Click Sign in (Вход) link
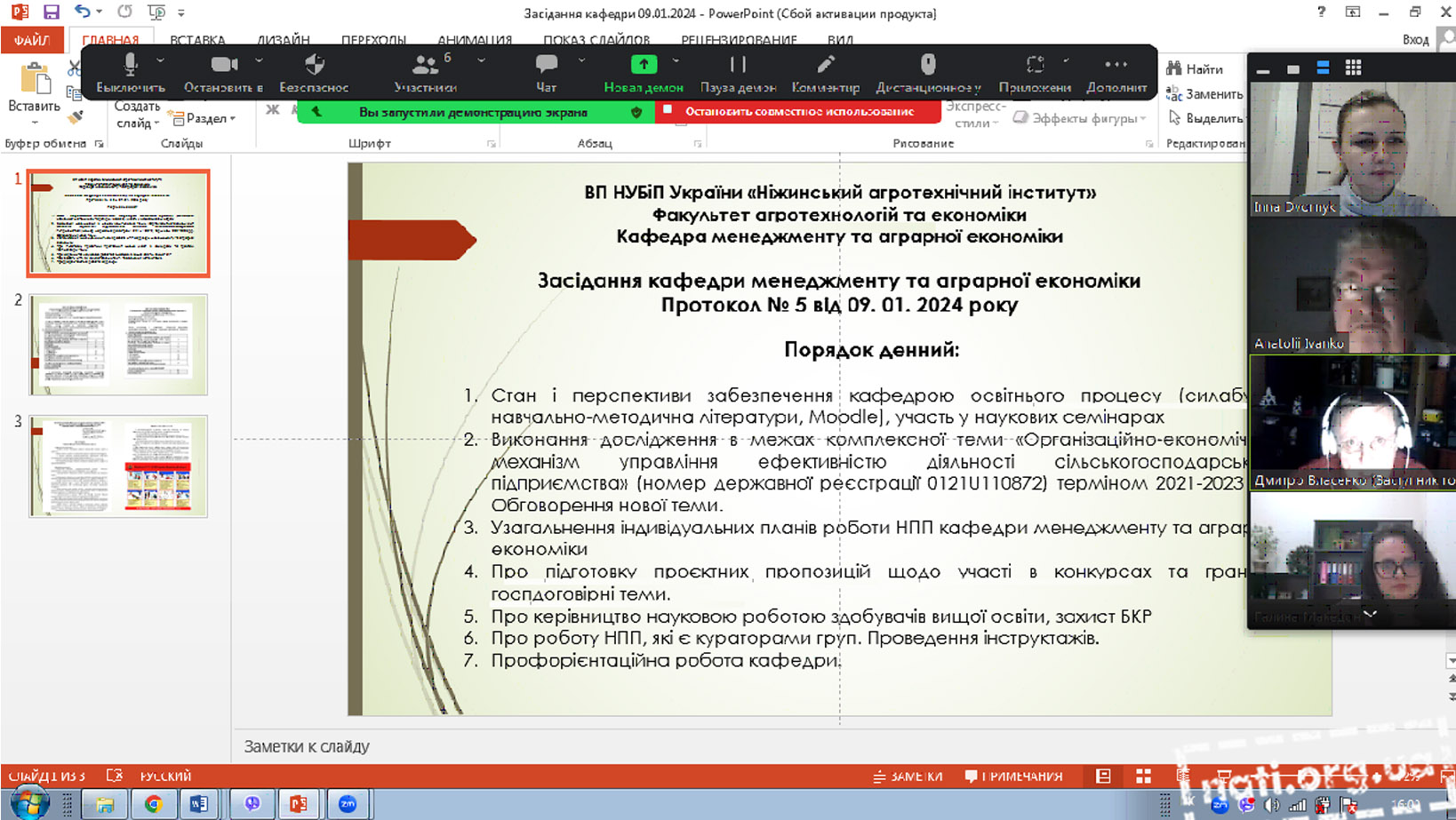 [x=1415, y=39]
